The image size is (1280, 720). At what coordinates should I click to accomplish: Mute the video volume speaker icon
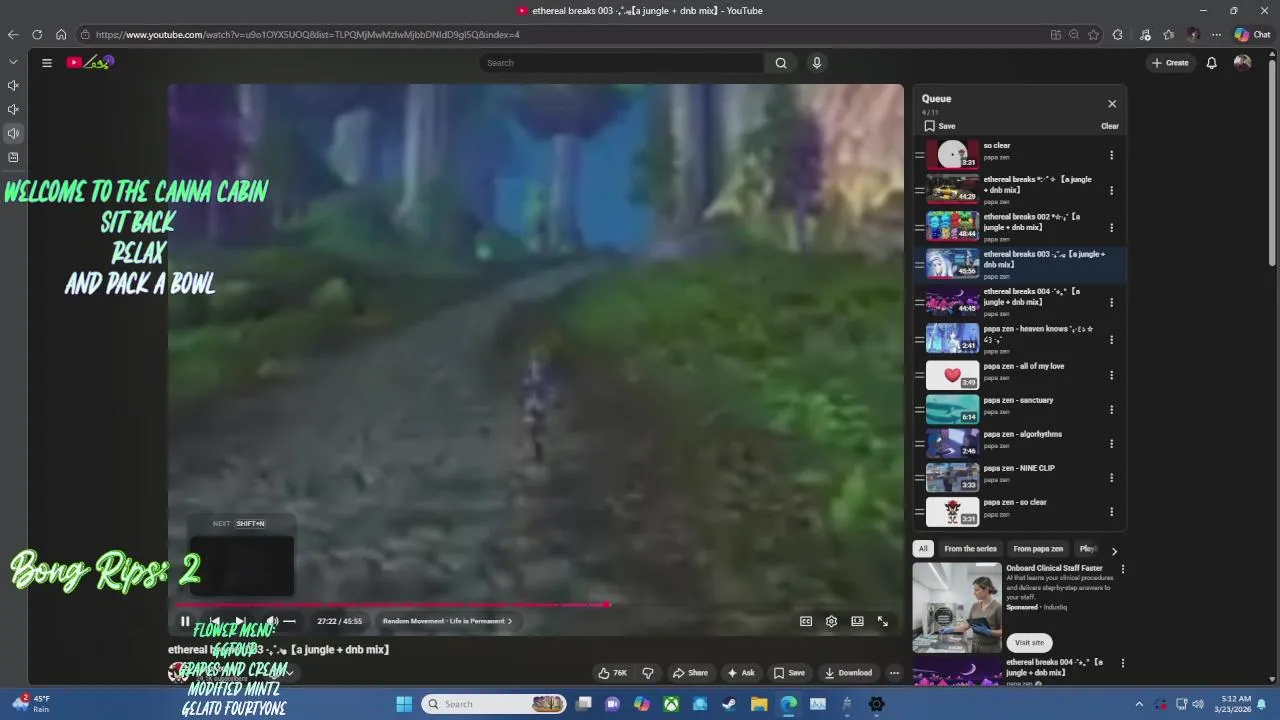(x=271, y=621)
